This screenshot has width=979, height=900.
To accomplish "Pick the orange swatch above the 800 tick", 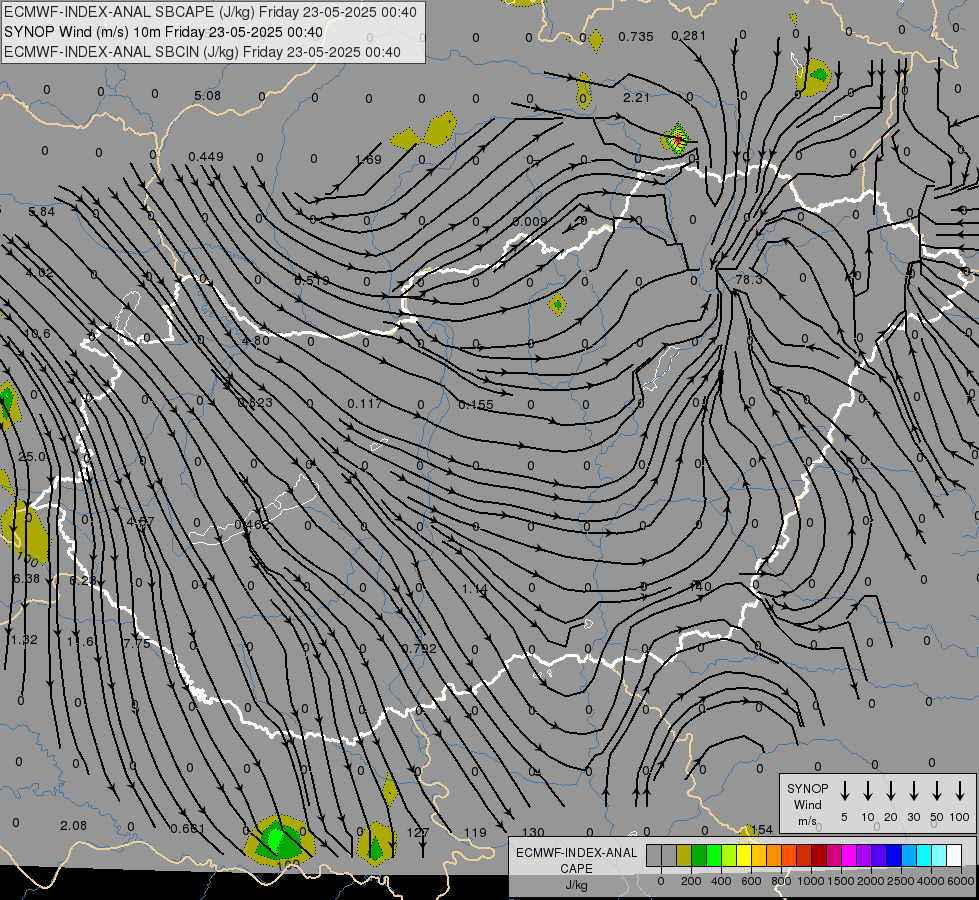I will (774, 856).
